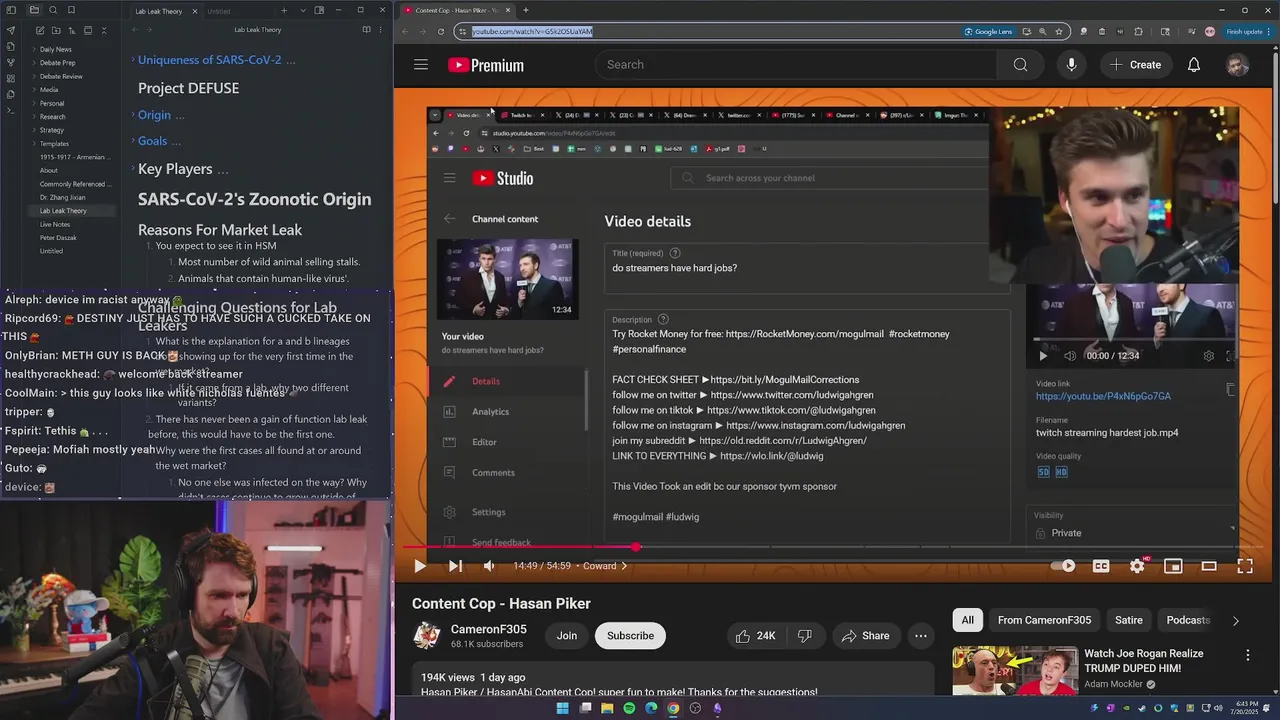Image resolution: width=1280 pixels, height=720 pixels.
Task: Create a new folder in Obsidian
Action: pyautogui.click(x=56, y=30)
